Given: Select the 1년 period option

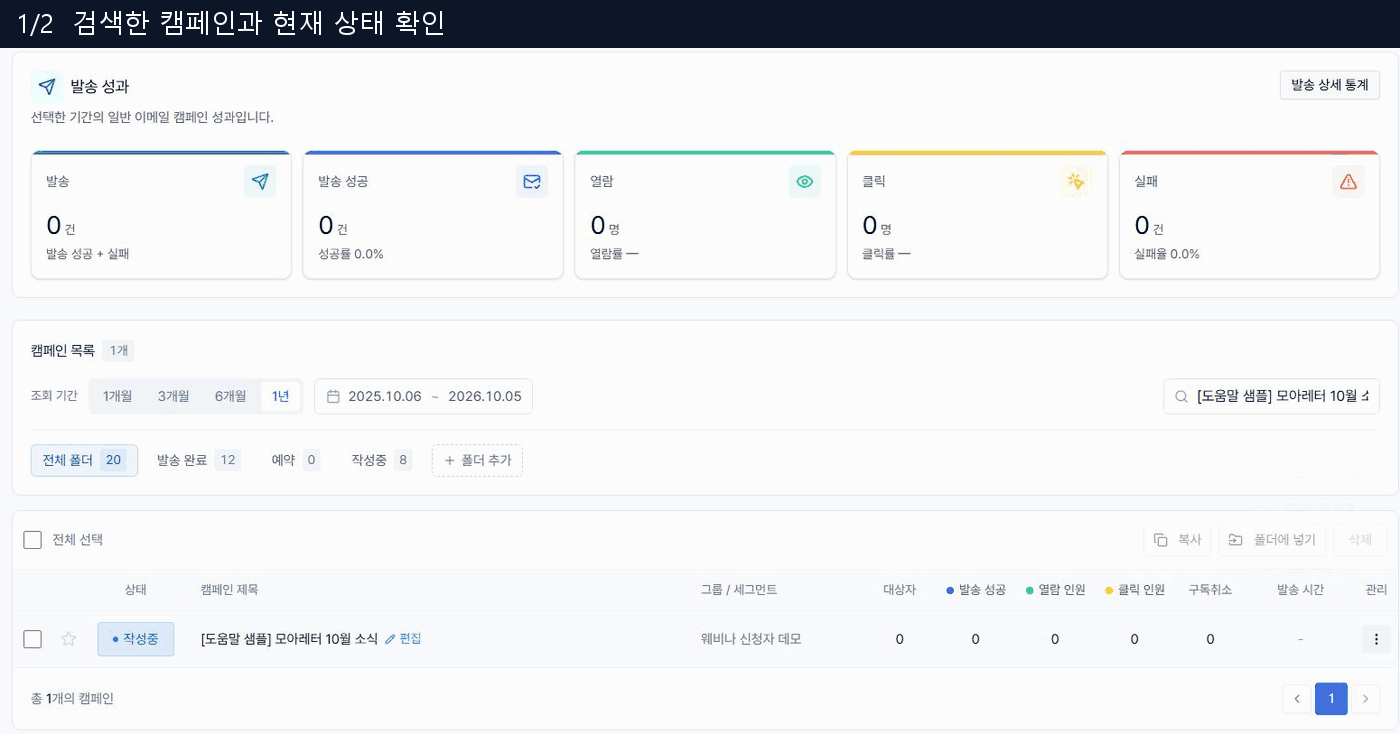Looking at the screenshot, I should (x=281, y=396).
